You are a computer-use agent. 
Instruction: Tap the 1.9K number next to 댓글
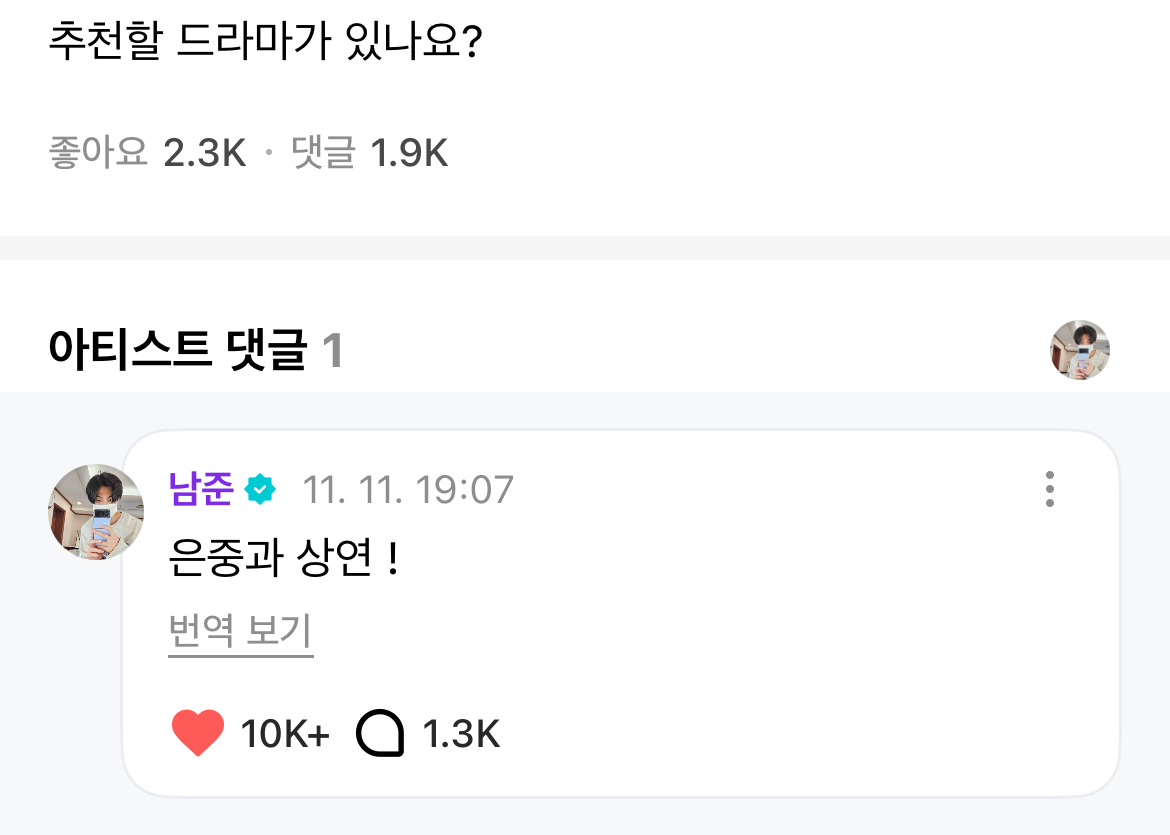(x=409, y=154)
